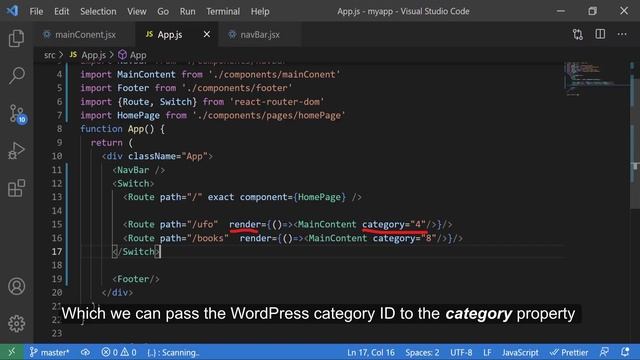This screenshot has width=640, height=360.
Task: Place cursor on the Footer tag line
Action: point(136,279)
